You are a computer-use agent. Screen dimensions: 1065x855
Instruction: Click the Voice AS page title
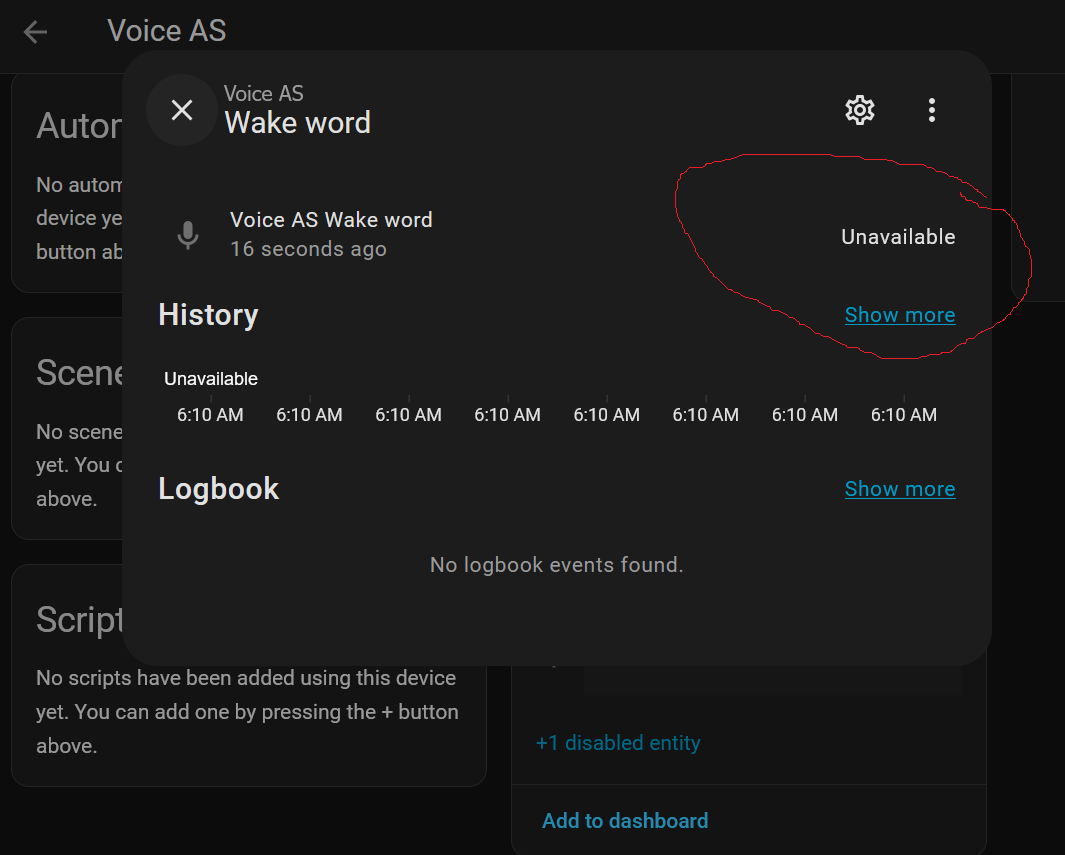pyautogui.click(x=167, y=31)
